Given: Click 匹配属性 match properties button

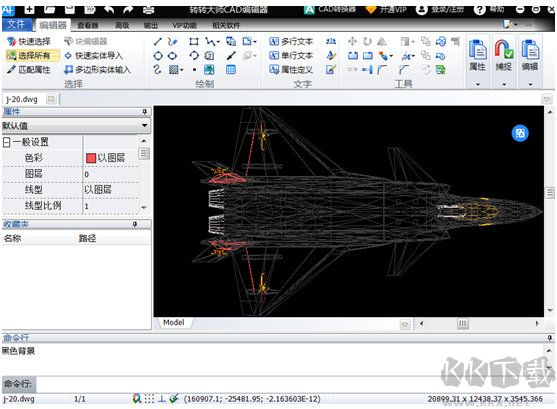Looking at the screenshot, I should (x=29, y=70).
